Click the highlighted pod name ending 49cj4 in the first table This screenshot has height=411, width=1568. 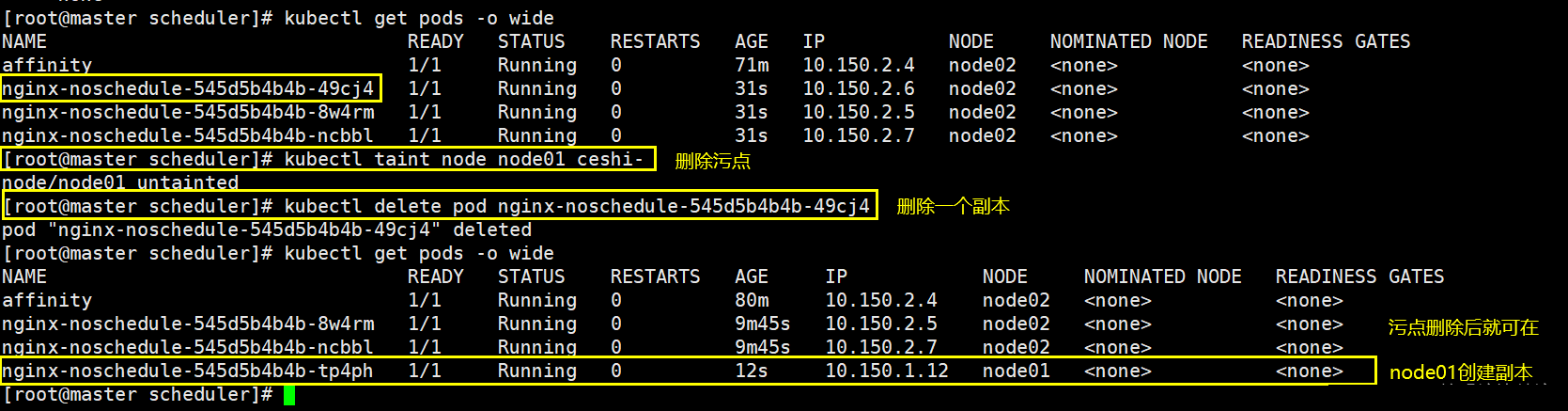[x=188, y=89]
